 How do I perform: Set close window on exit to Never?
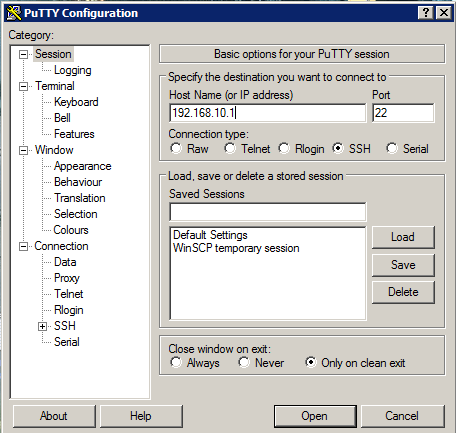point(244,362)
